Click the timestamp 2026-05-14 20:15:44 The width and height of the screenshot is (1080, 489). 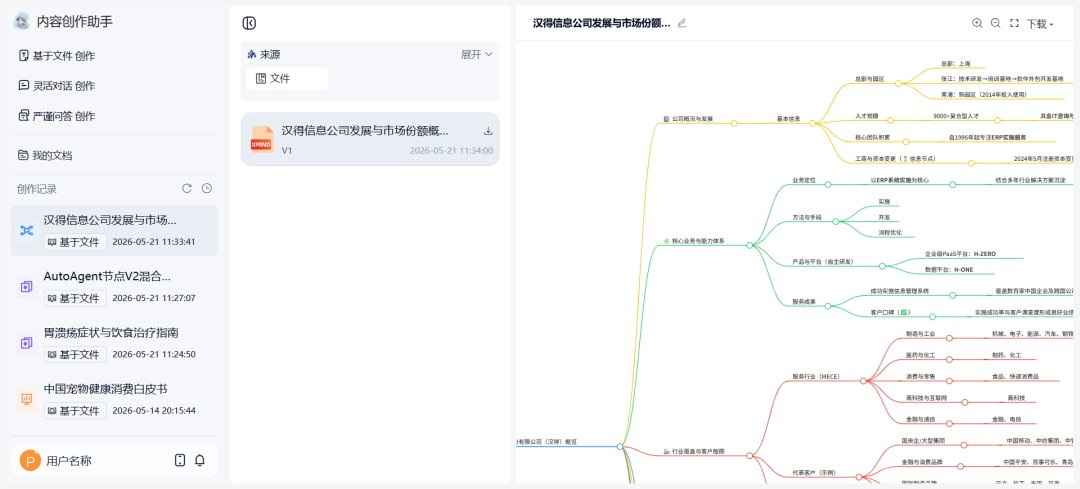(154, 410)
